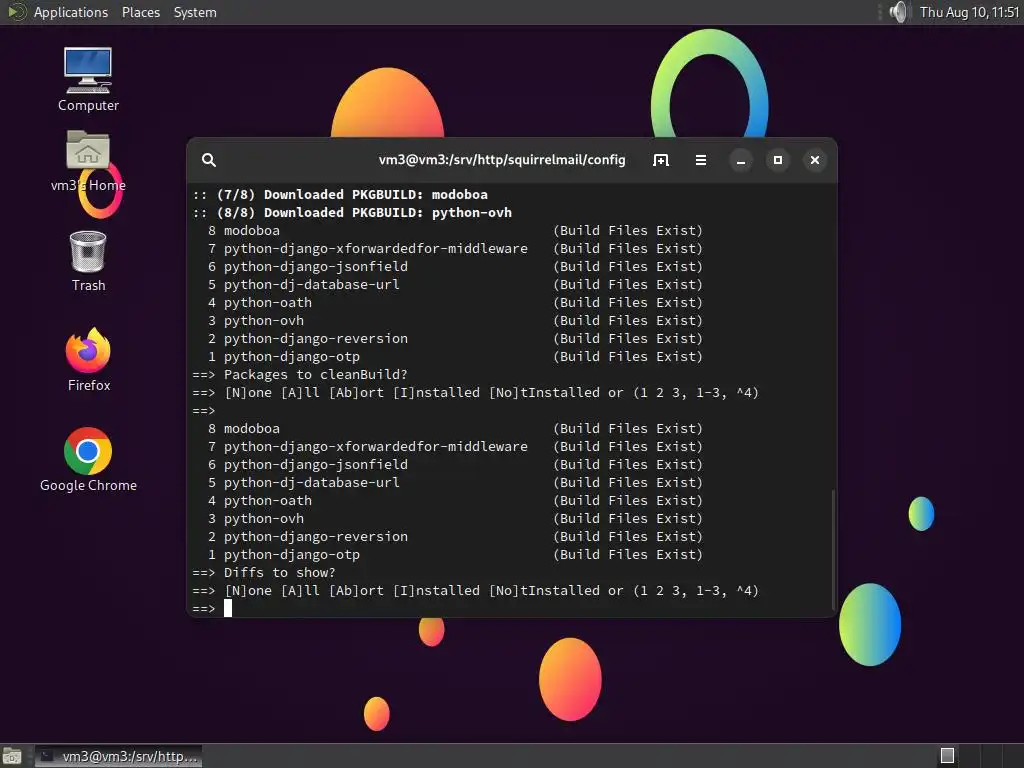Close the terminal window

815,160
